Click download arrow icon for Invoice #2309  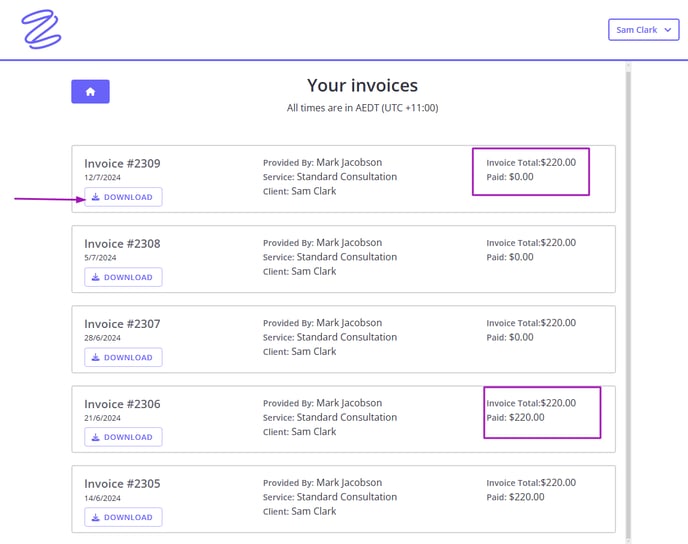95,197
